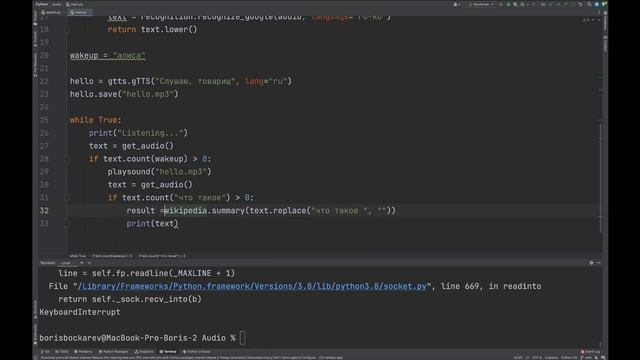Open the Endpoints tool window tab
The height and width of the screenshot is (360, 640).
[144, 351]
